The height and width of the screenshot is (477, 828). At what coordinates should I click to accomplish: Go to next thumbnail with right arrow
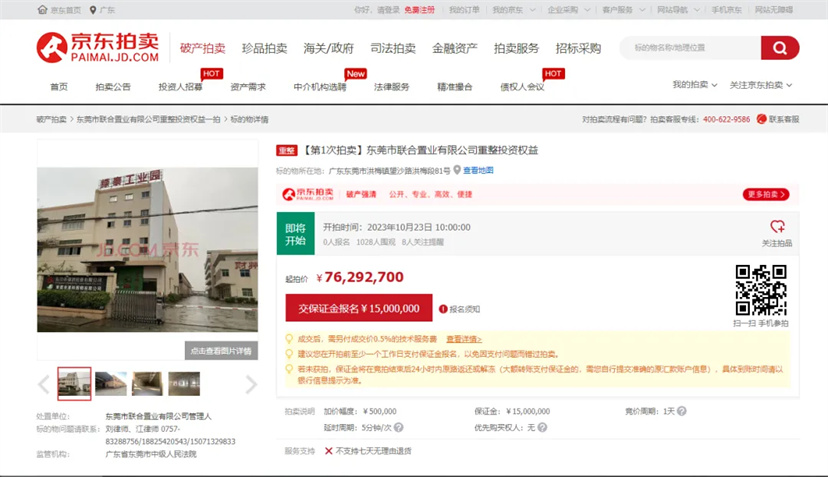[251, 384]
